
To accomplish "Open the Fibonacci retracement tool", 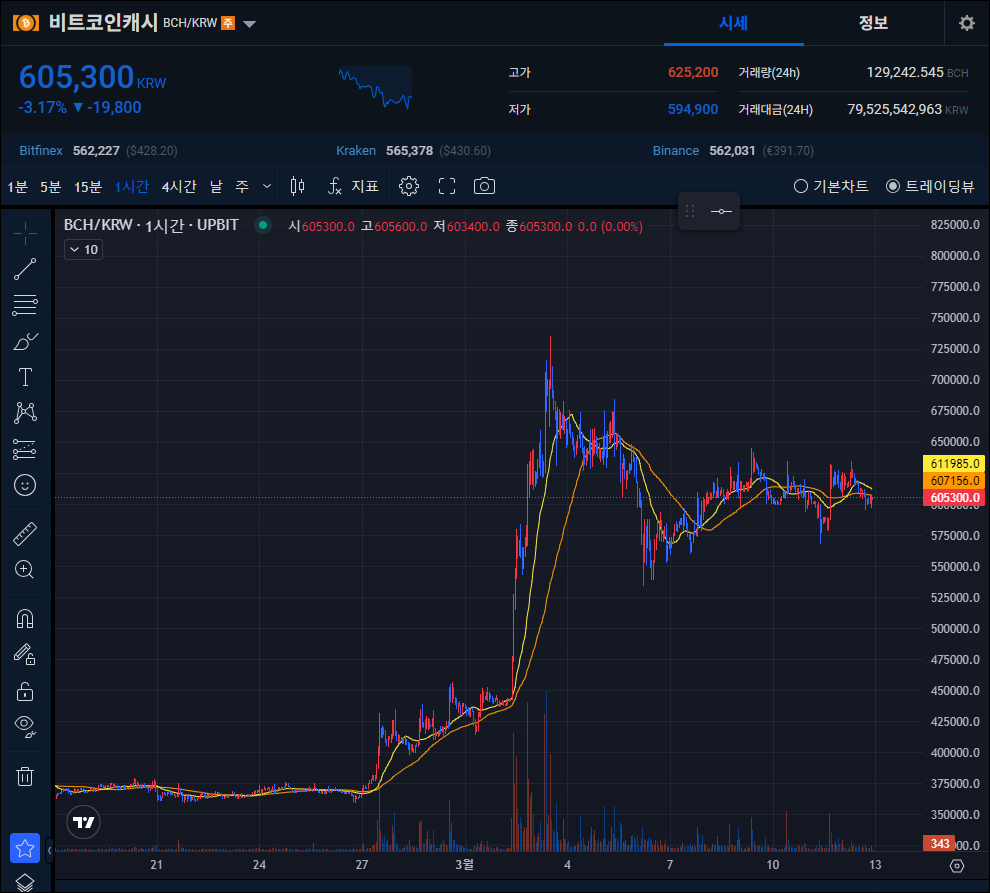I will [x=25, y=305].
